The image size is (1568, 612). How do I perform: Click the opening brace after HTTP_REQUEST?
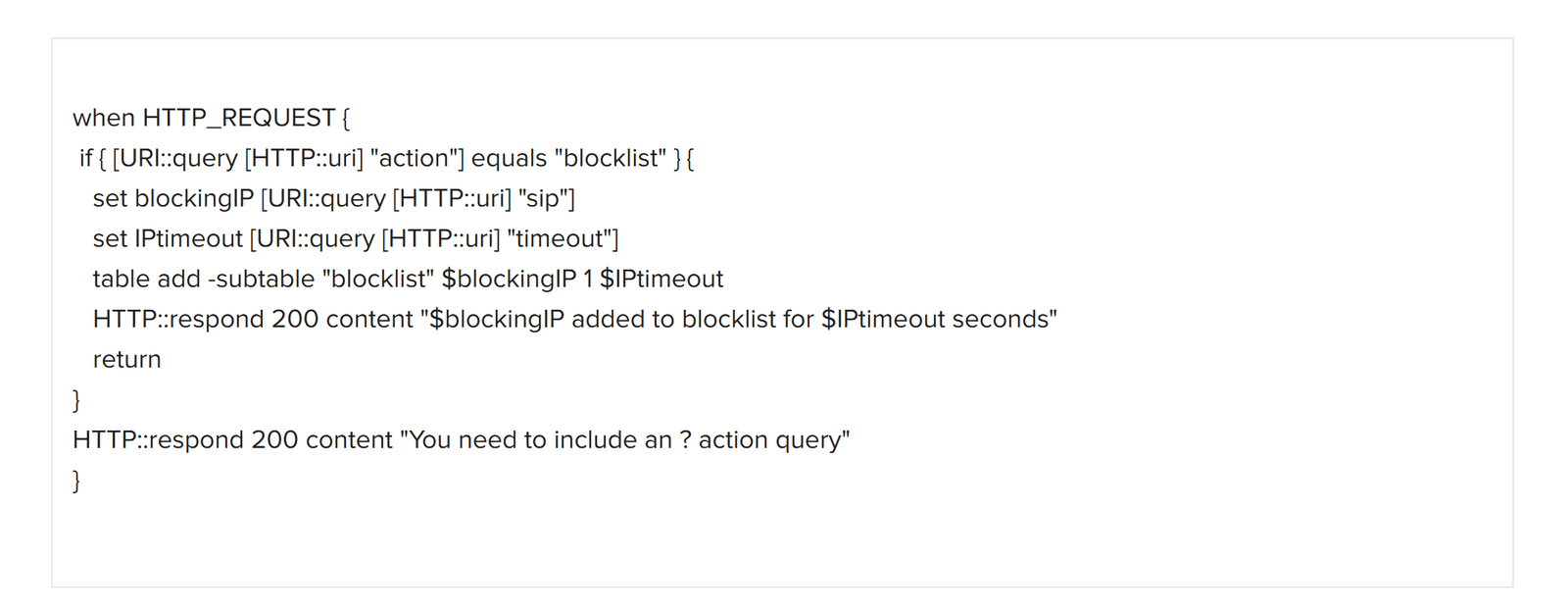click(x=346, y=119)
